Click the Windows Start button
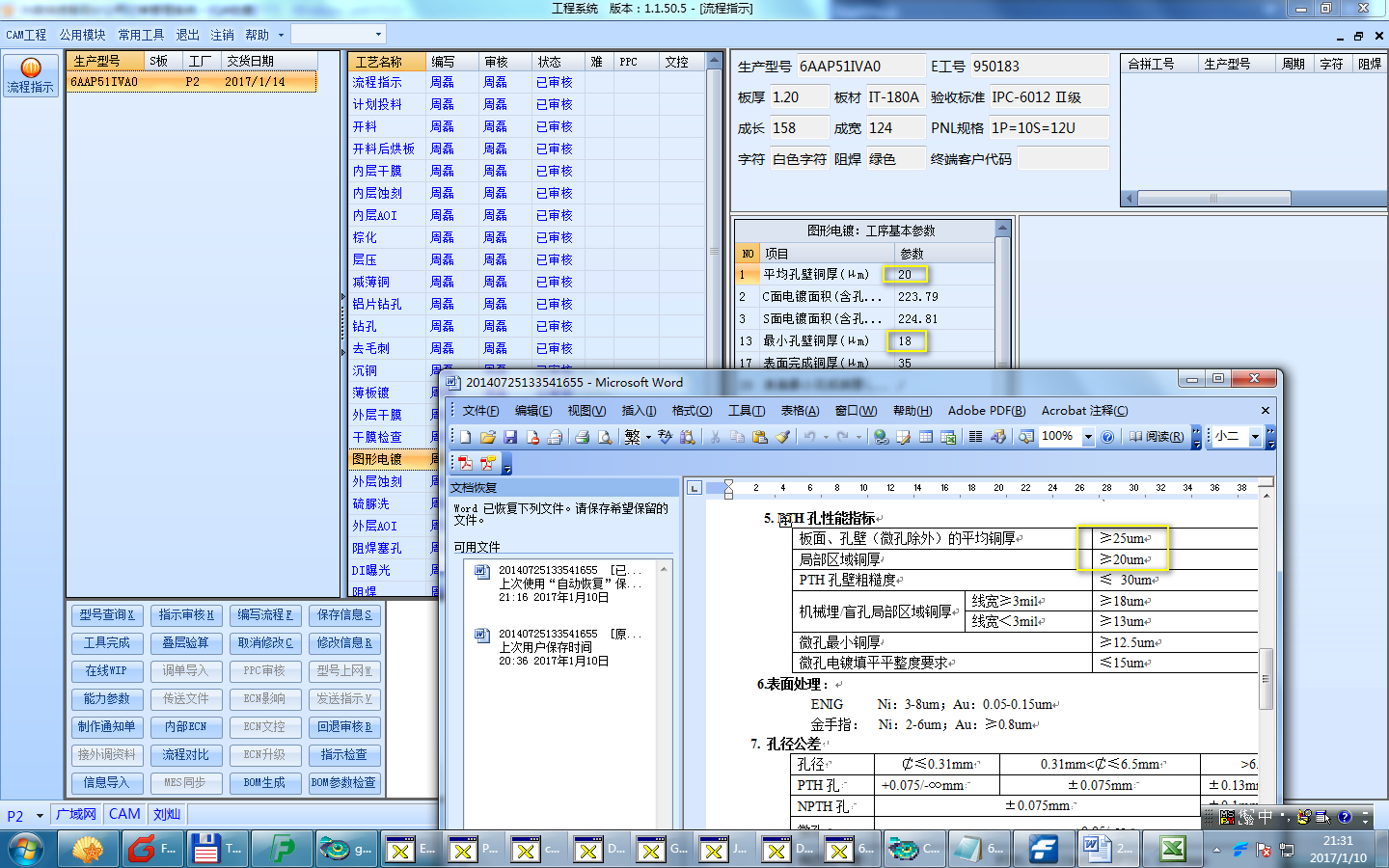This screenshot has height=868, width=1389. [26, 849]
